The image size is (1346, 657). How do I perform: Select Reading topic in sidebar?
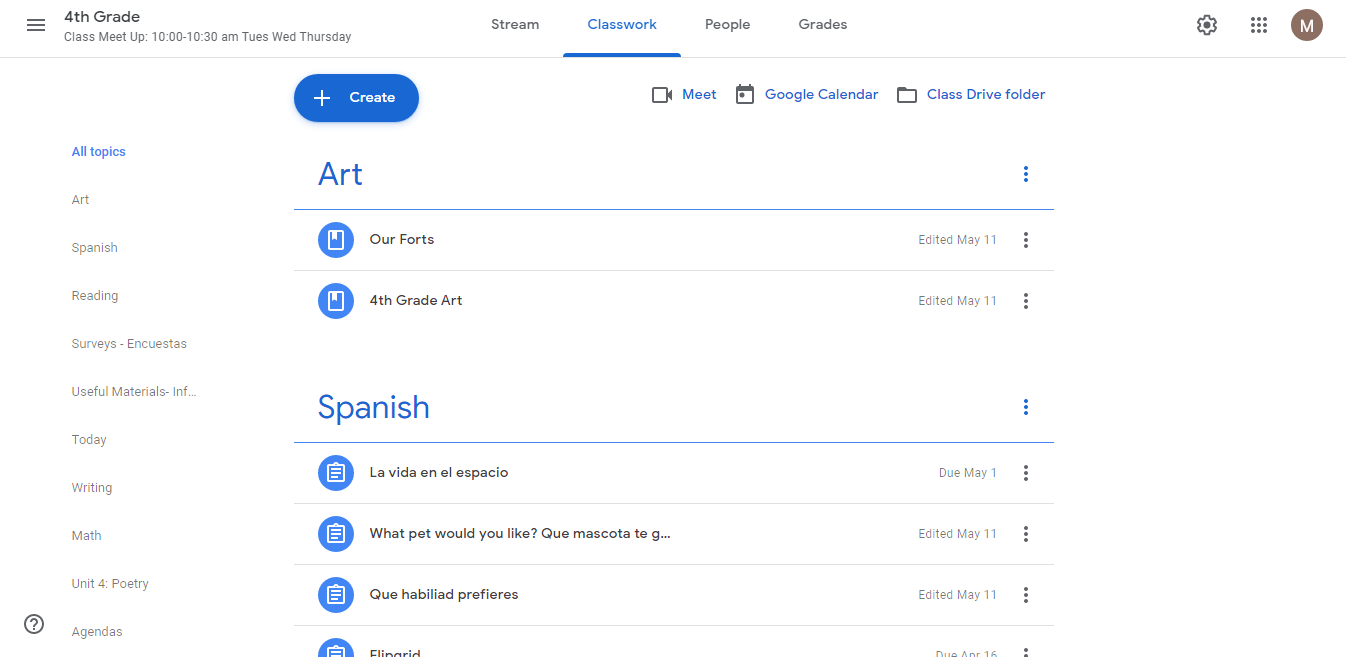pos(95,296)
